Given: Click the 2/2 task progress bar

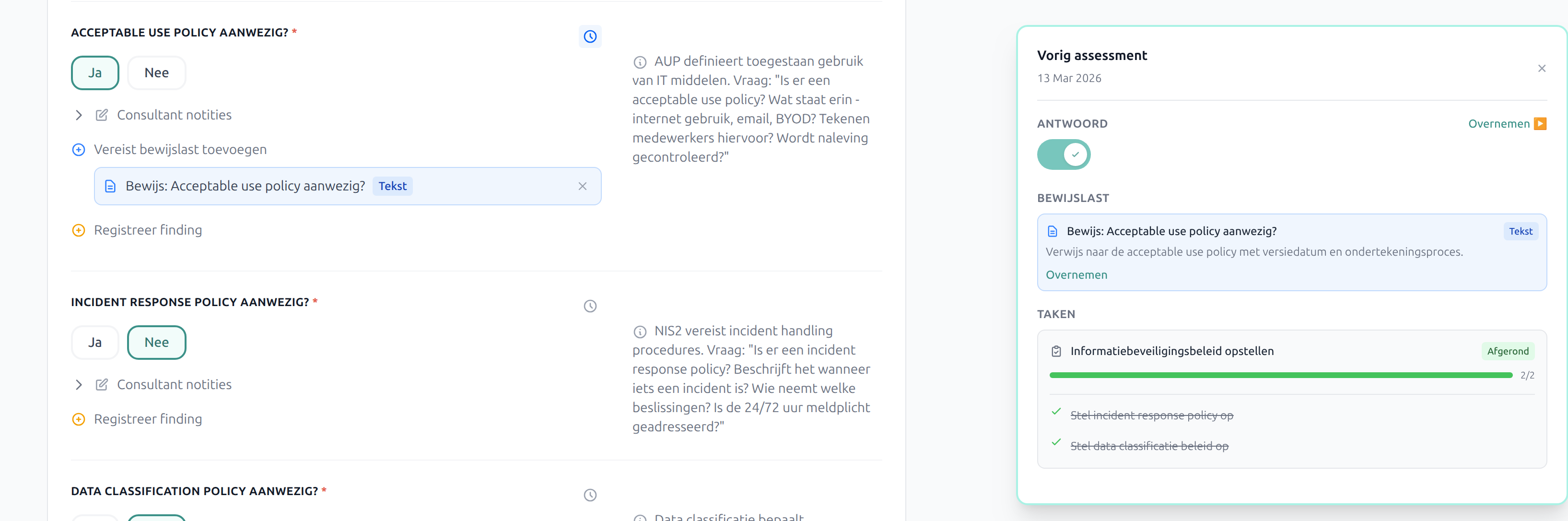Looking at the screenshot, I should point(1278,375).
